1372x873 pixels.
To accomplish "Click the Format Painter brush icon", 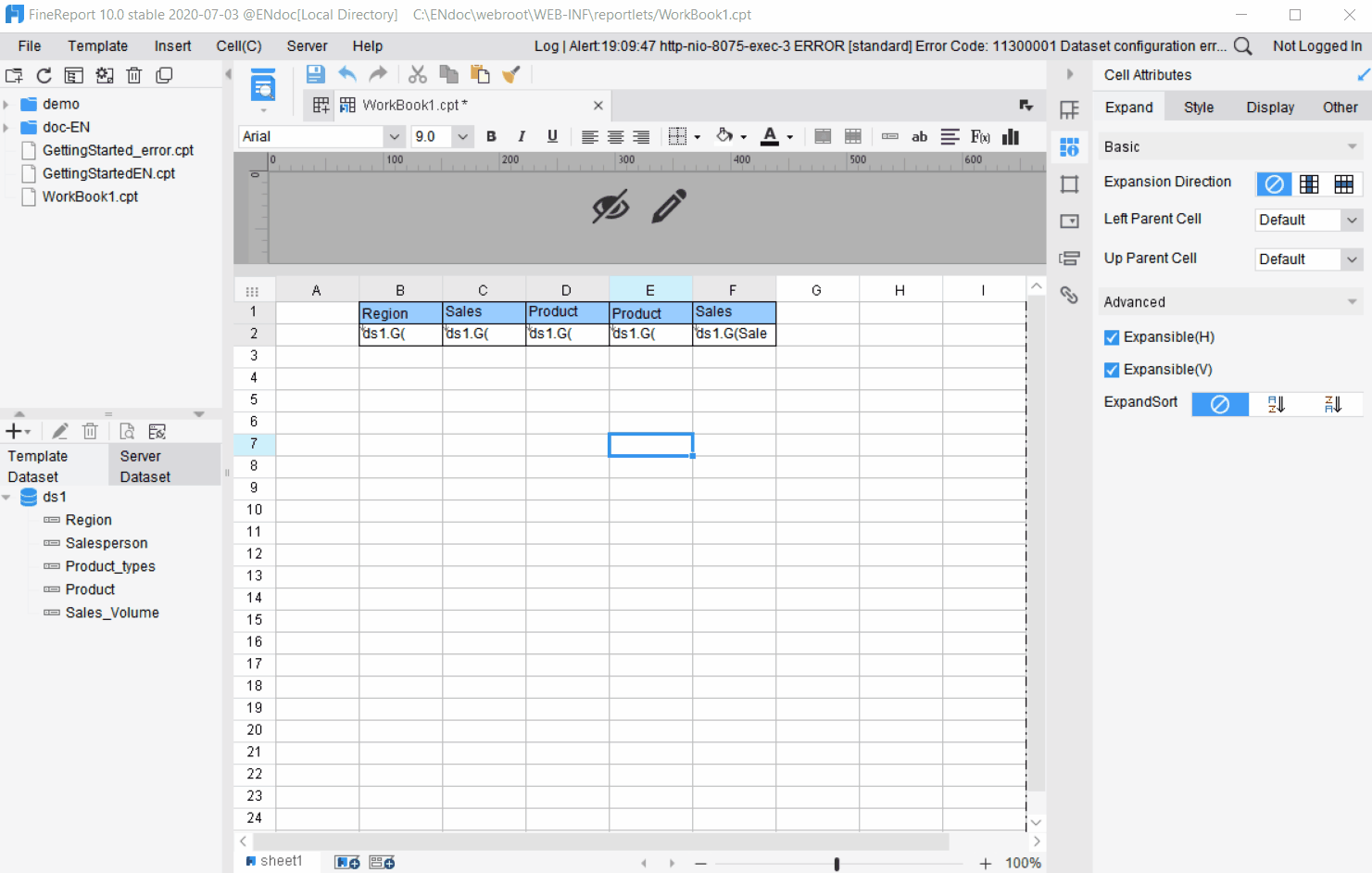I will point(510,74).
